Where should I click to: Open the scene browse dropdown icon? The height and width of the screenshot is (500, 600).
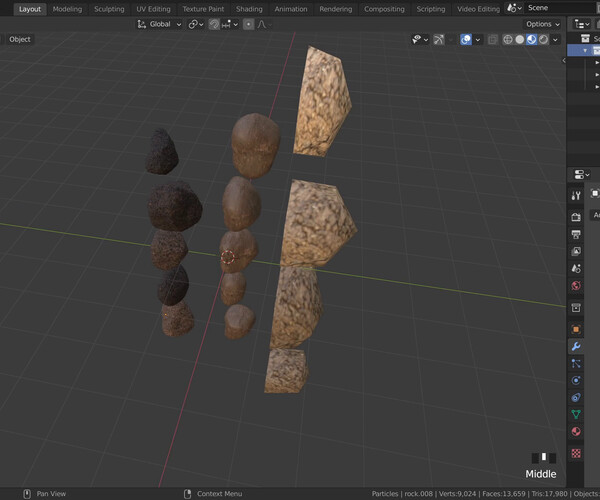514,8
